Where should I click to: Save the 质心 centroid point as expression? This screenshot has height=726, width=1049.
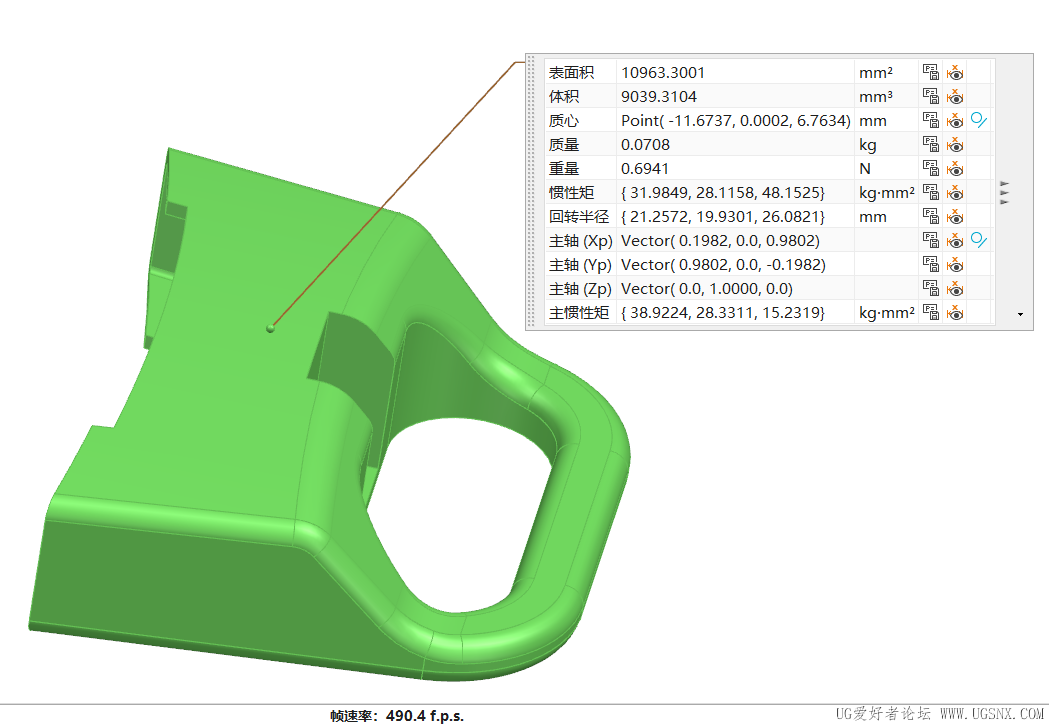(x=931, y=120)
